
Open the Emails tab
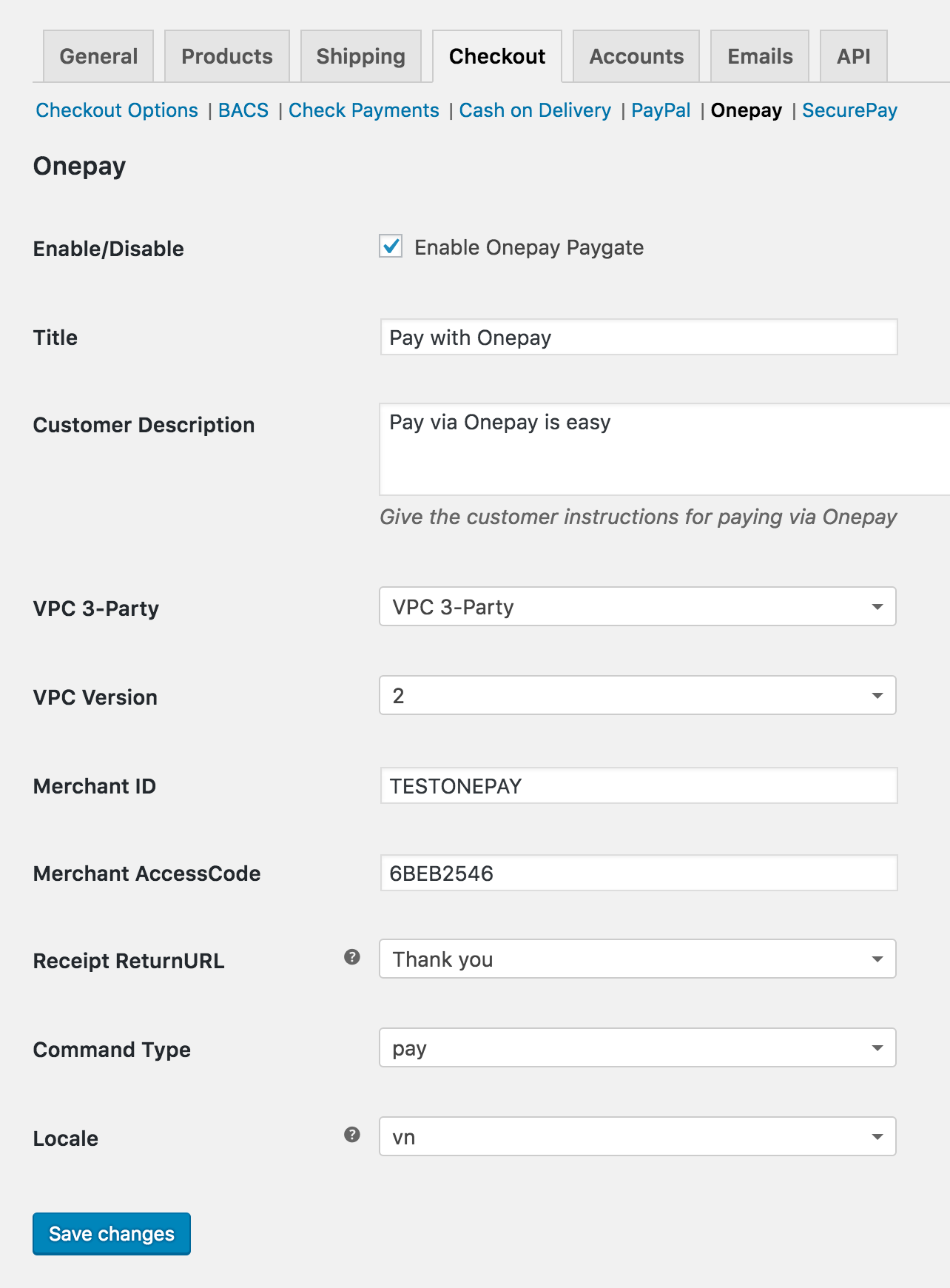point(760,56)
